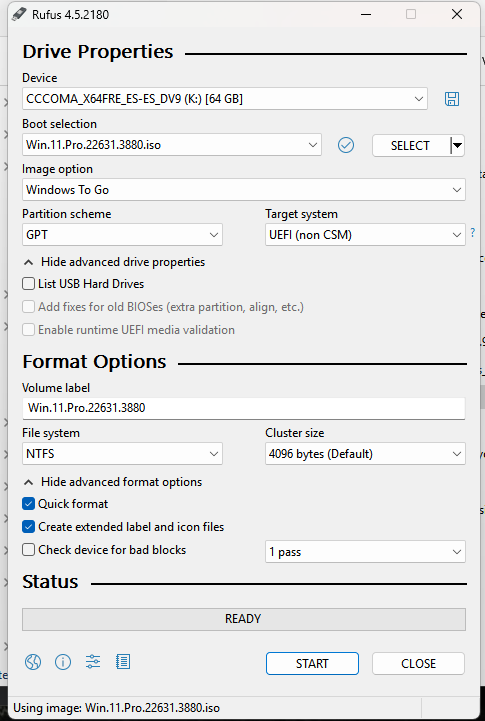Open the Device dropdown list
485x721 pixels.
click(225, 99)
